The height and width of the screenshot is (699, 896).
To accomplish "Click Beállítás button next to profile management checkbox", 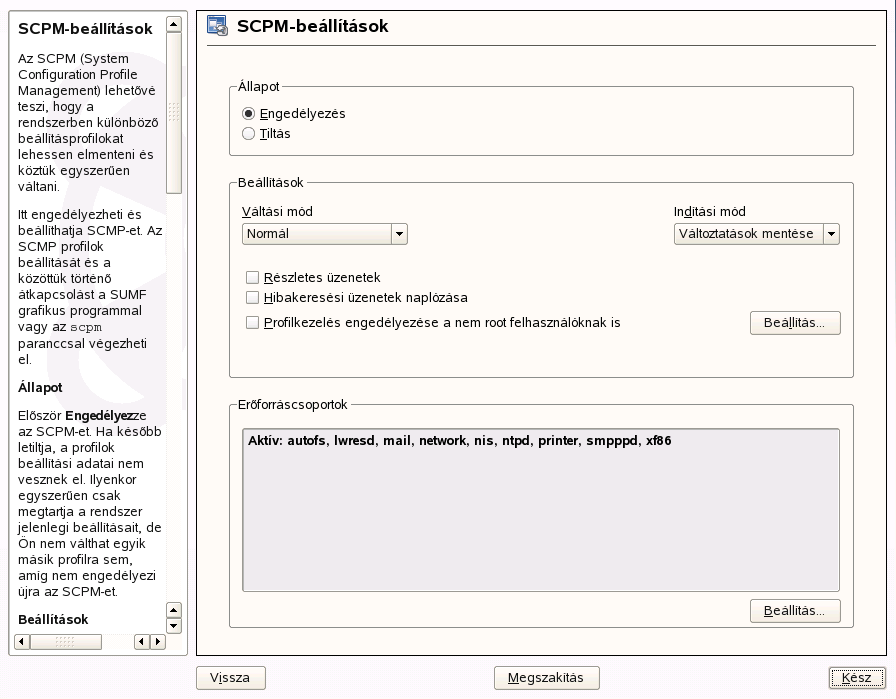I will point(795,323).
